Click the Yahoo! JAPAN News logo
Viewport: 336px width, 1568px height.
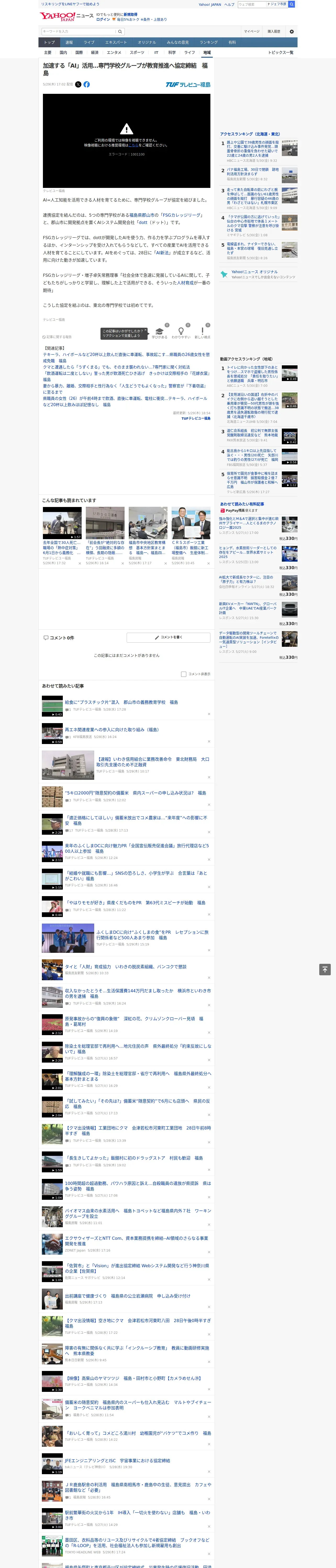coord(66,16)
